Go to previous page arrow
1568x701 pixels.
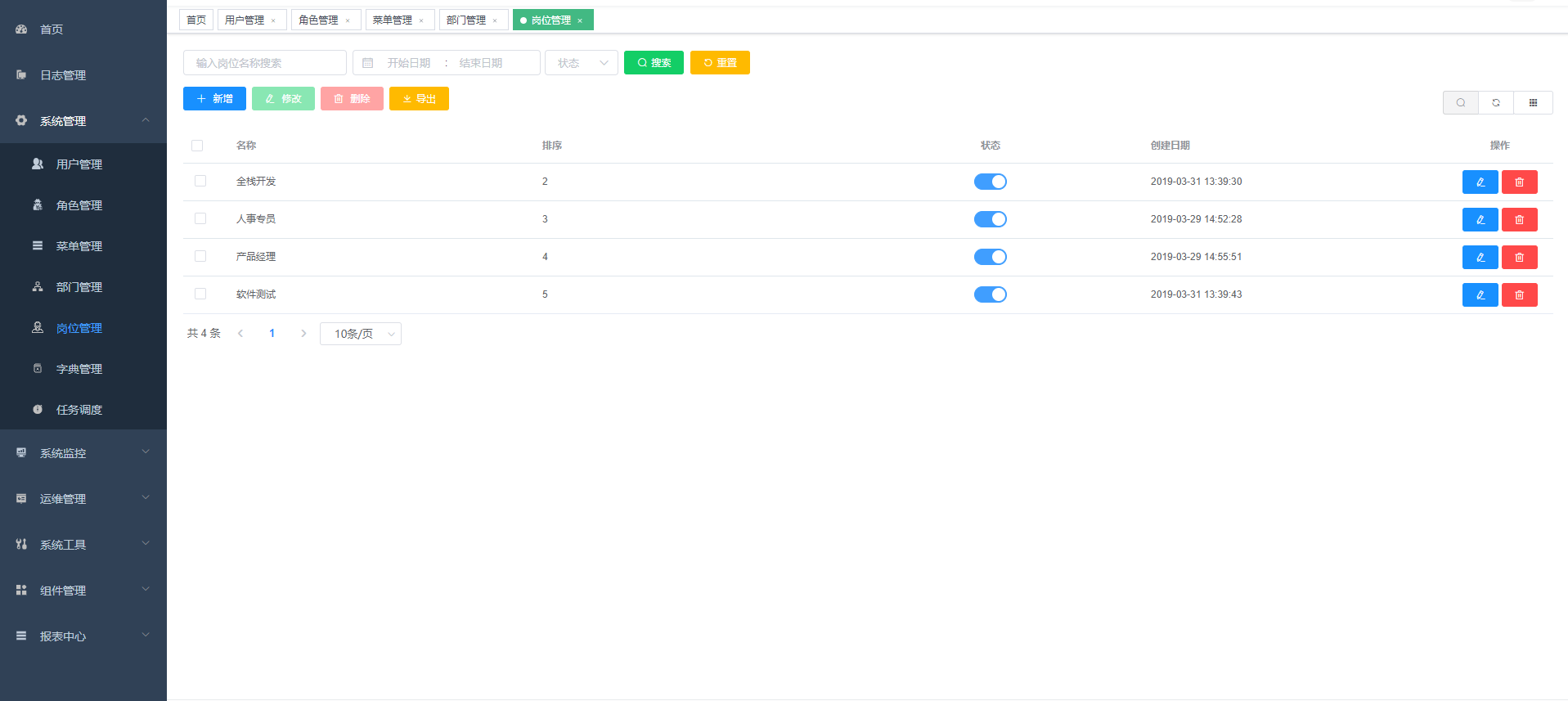click(x=240, y=333)
